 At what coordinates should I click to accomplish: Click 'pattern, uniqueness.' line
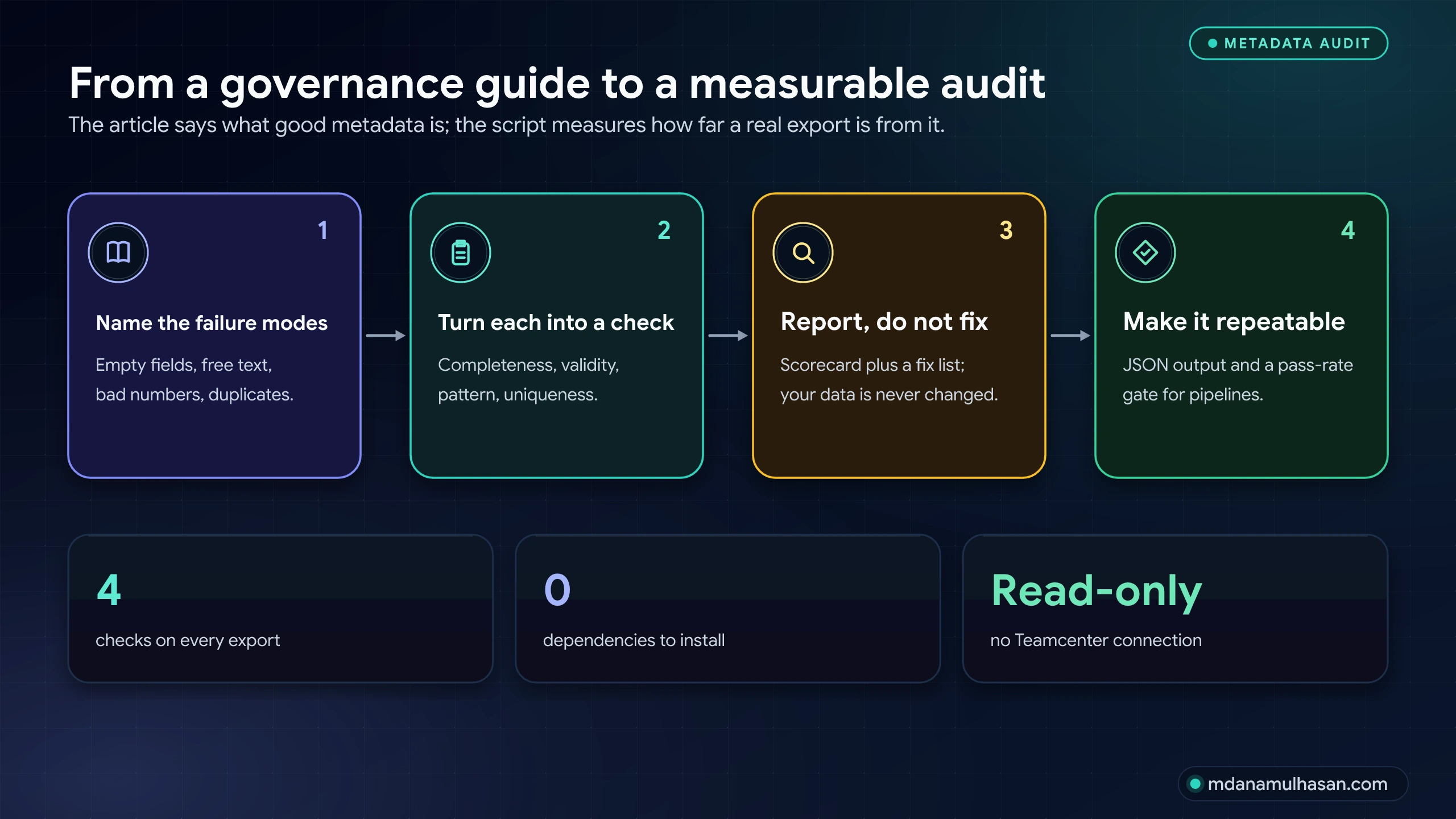pyautogui.click(x=518, y=395)
